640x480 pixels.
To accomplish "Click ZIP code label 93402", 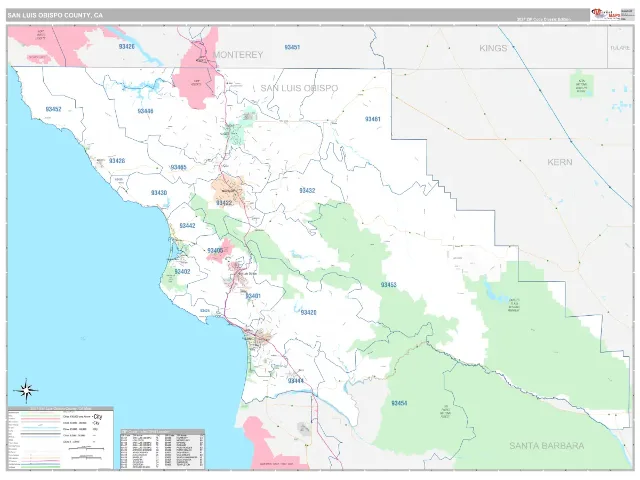I will (x=182, y=271).
